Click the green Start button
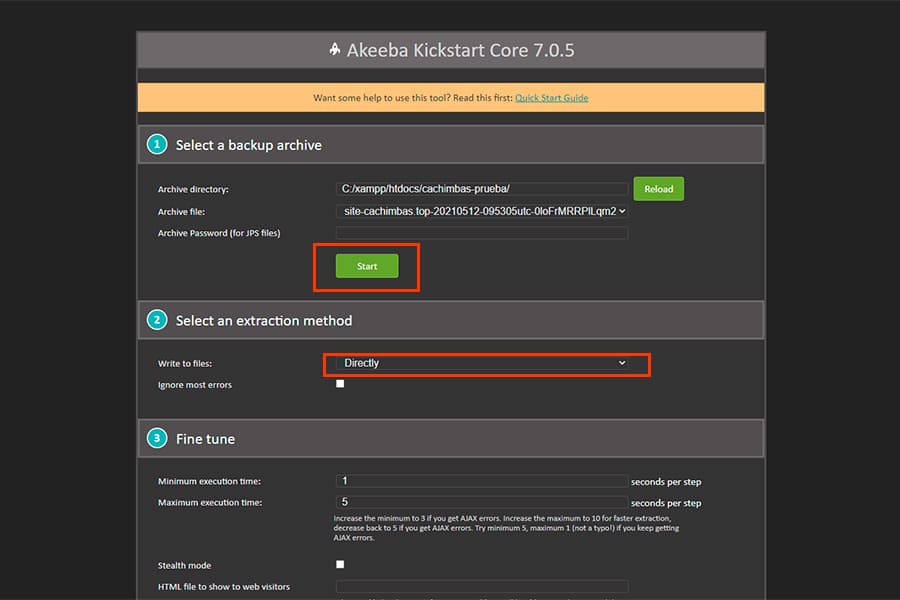The width and height of the screenshot is (900, 600). pos(367,266)
